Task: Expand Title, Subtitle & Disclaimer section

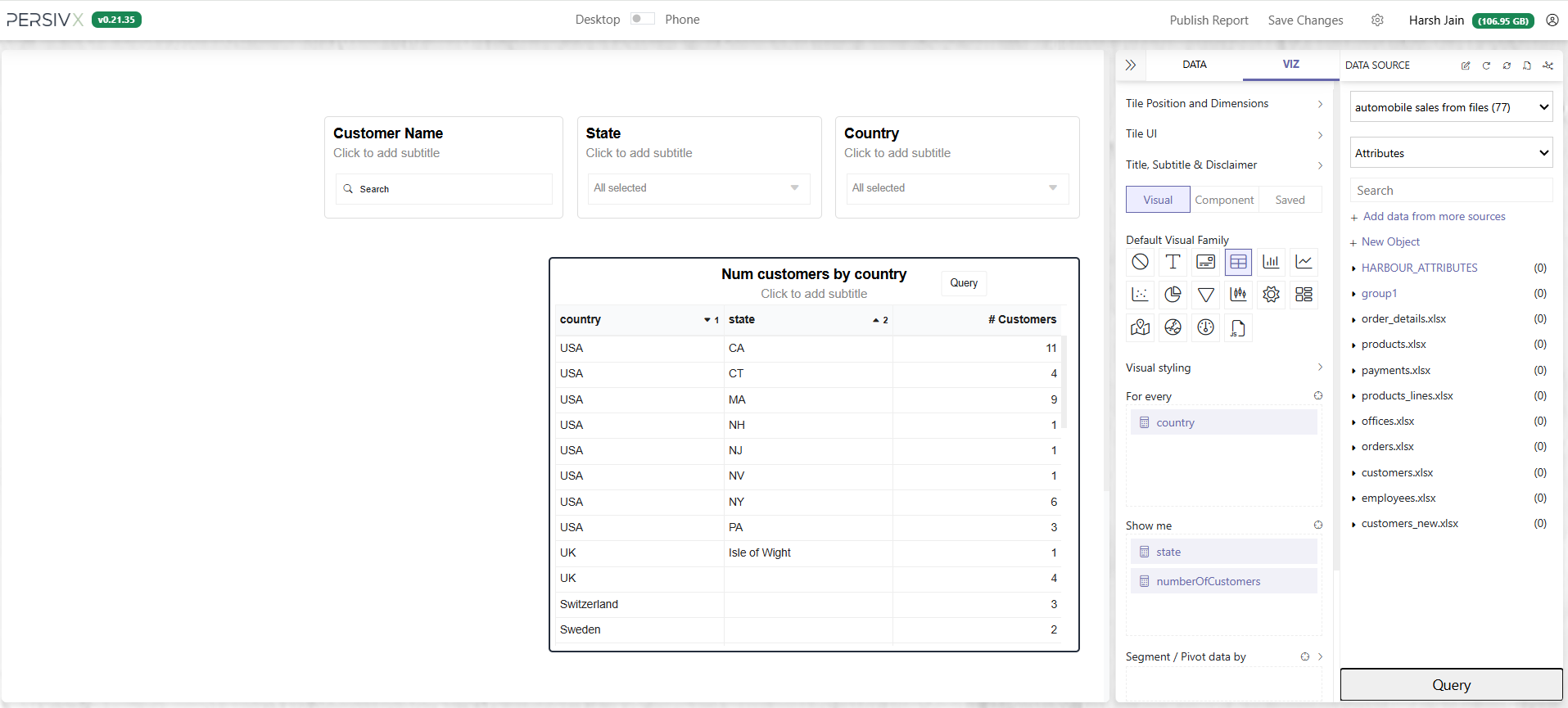Action: pyautogui.click(x=1320, y=165)
